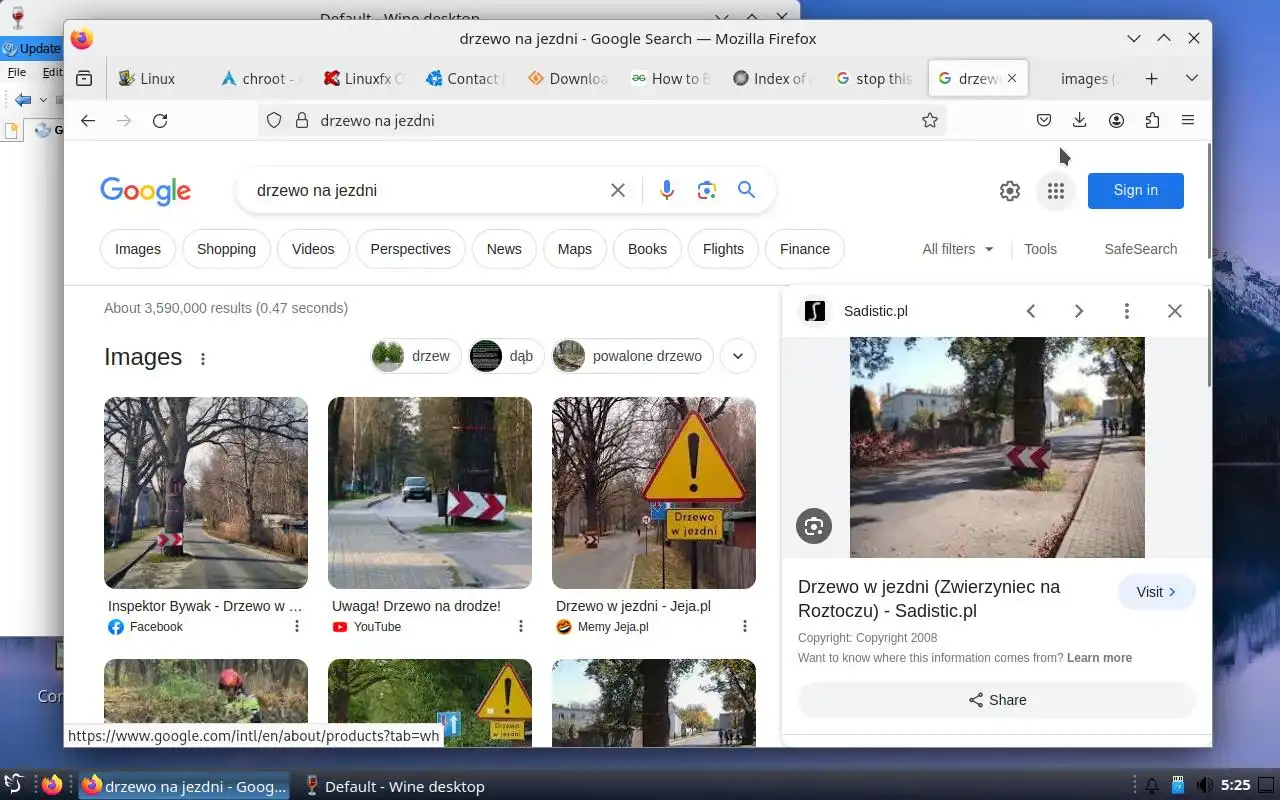Select the Images filter chip
Viewport: 1280px width, 800px height.
[x=138, y=249]
